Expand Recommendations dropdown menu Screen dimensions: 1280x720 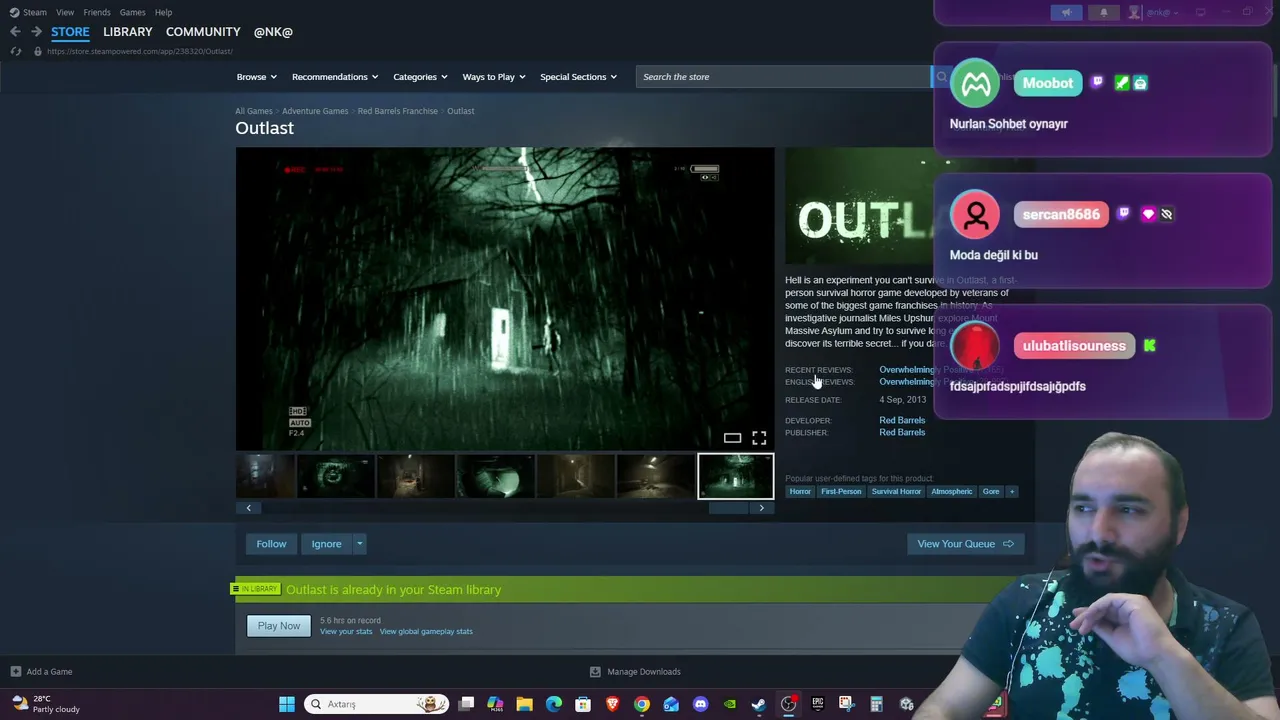pyautogui.click(x=335, y=77)
